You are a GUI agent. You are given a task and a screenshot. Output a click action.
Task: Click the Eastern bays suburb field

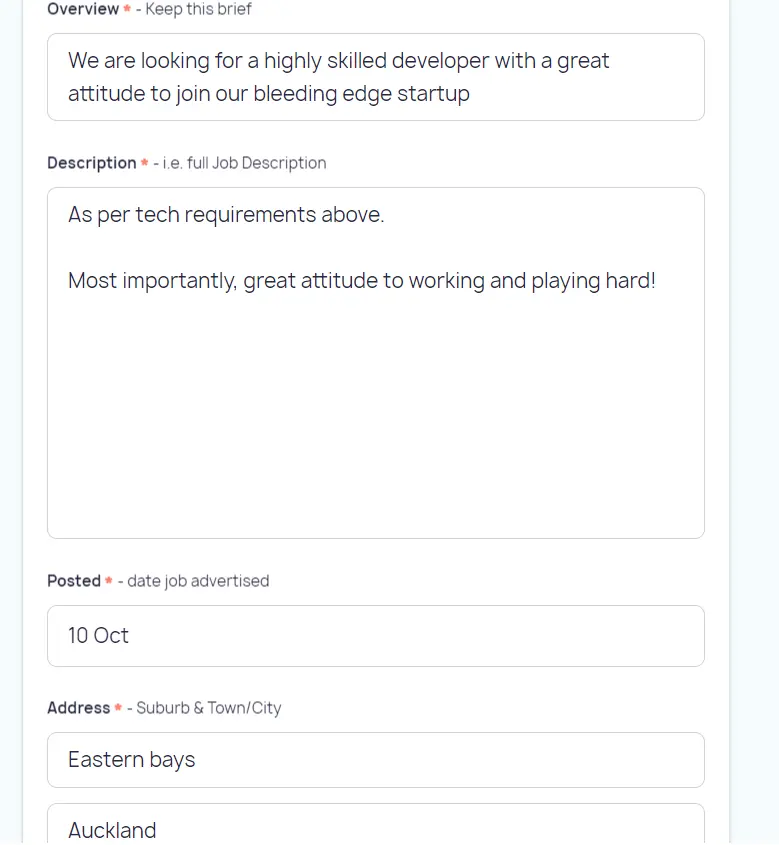pos(375,760)
